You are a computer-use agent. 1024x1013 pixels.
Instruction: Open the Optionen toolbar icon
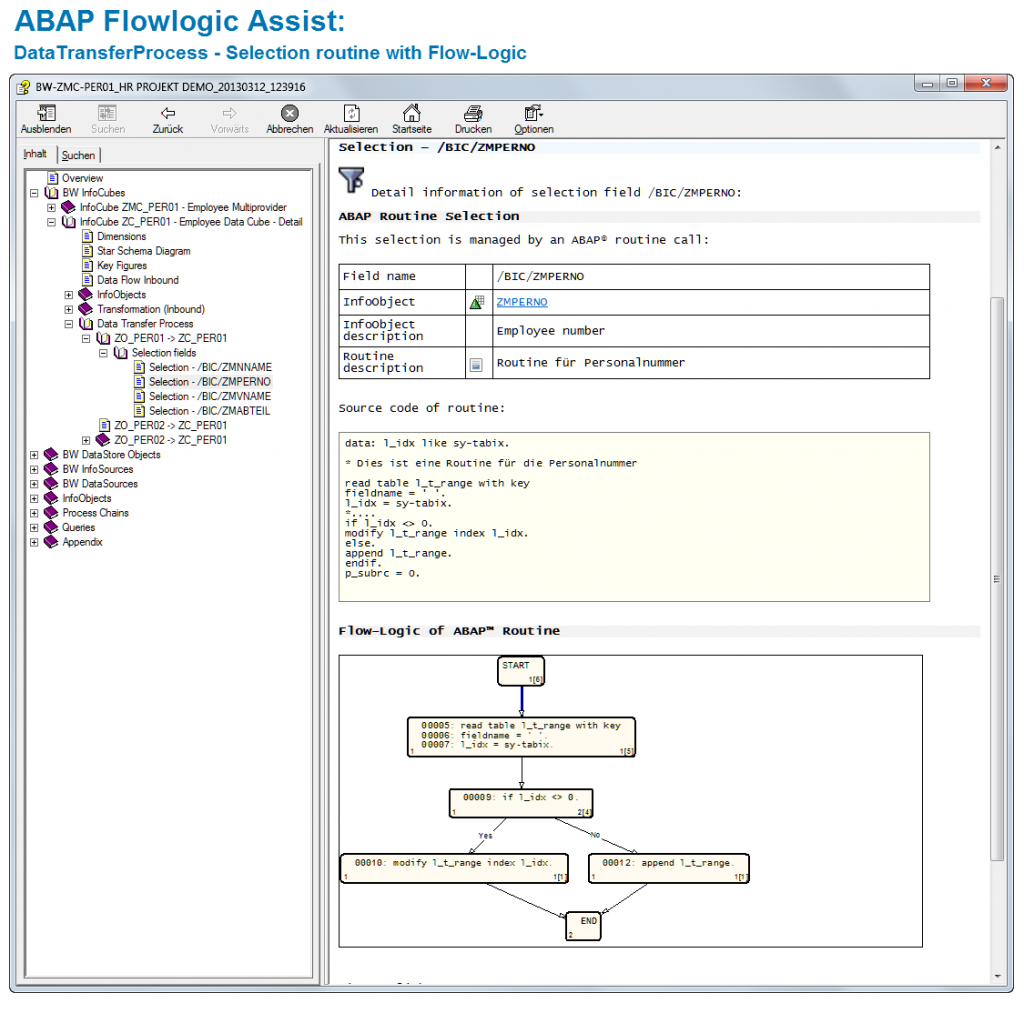534,114
